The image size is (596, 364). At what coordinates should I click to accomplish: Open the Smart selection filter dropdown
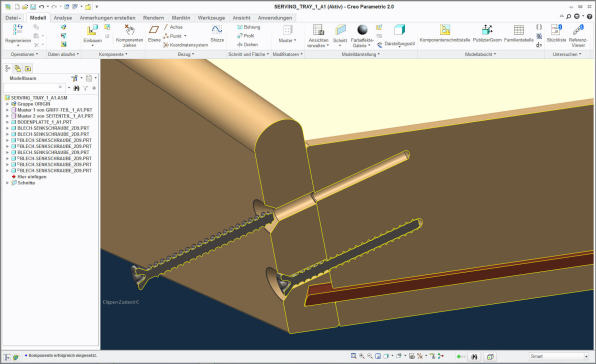tap(559, 356)
